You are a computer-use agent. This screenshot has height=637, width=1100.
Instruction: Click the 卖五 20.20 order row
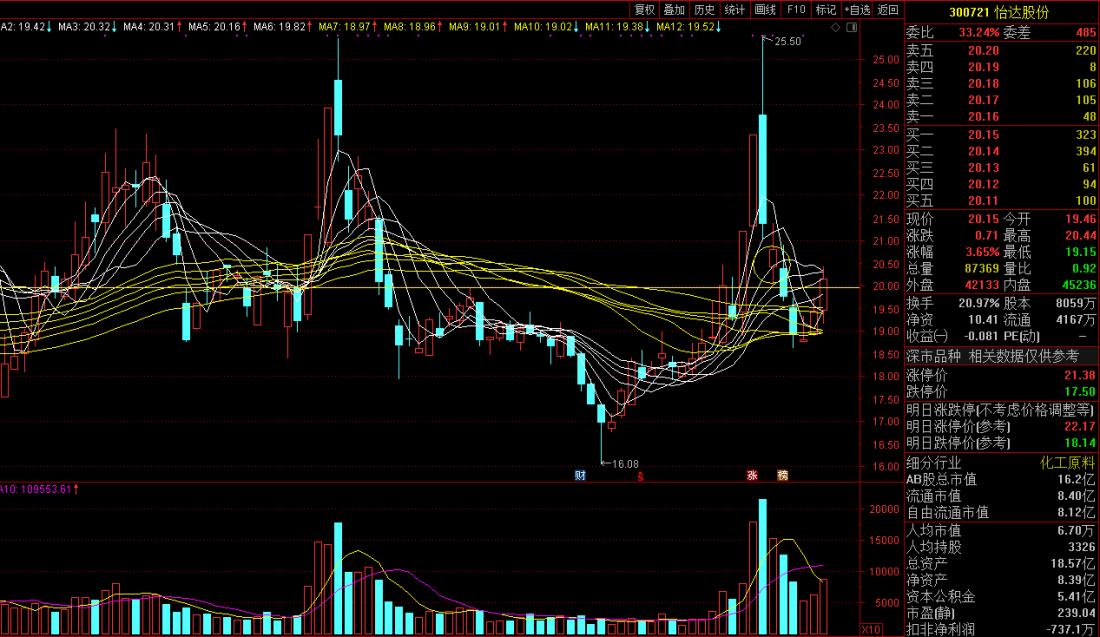[1001, 51]
